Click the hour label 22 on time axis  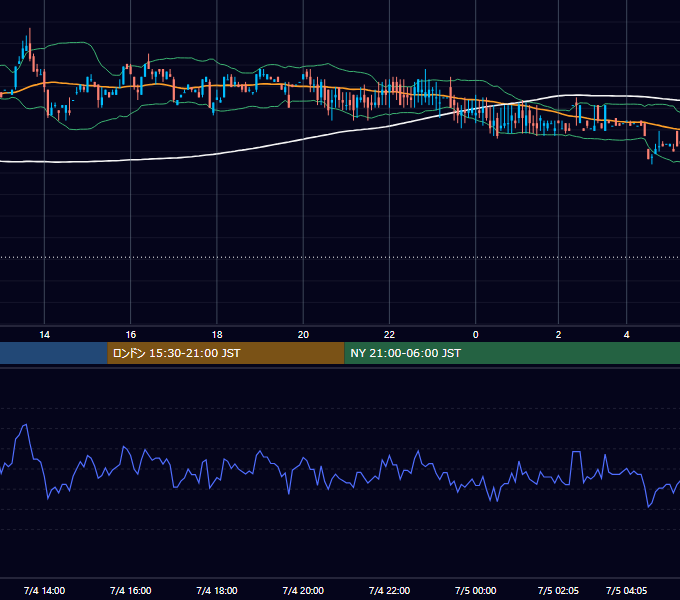point(389,335)
